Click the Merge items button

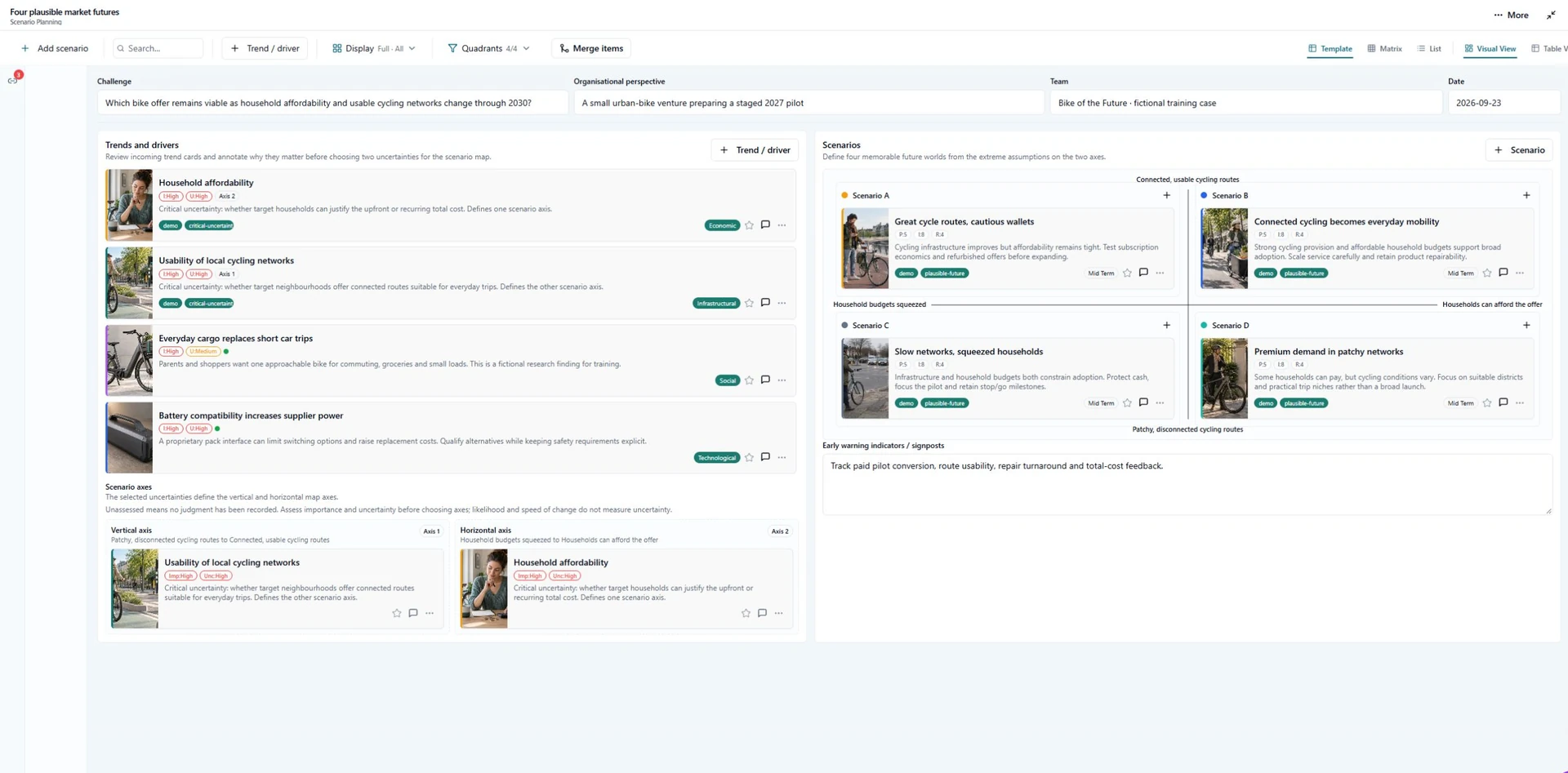592,48
